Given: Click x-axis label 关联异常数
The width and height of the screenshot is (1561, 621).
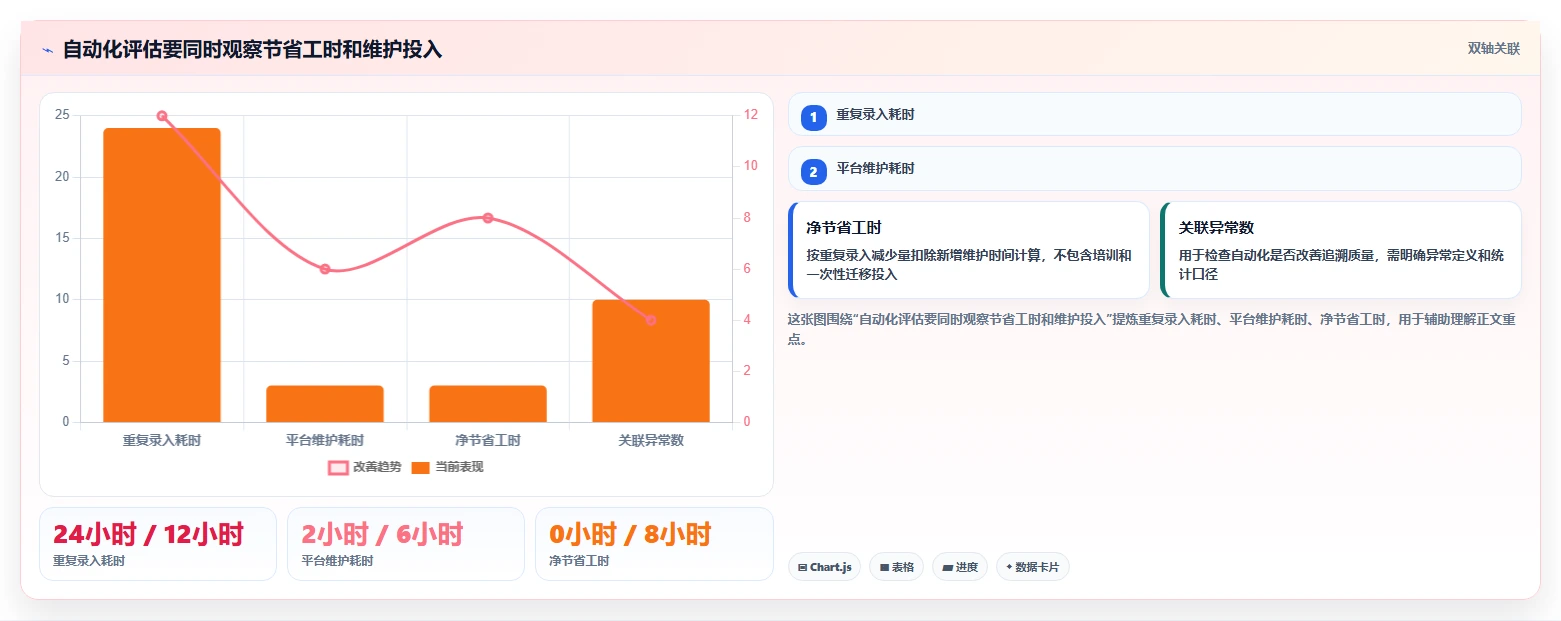Looking at the screenshot, I should pos(651,440).
